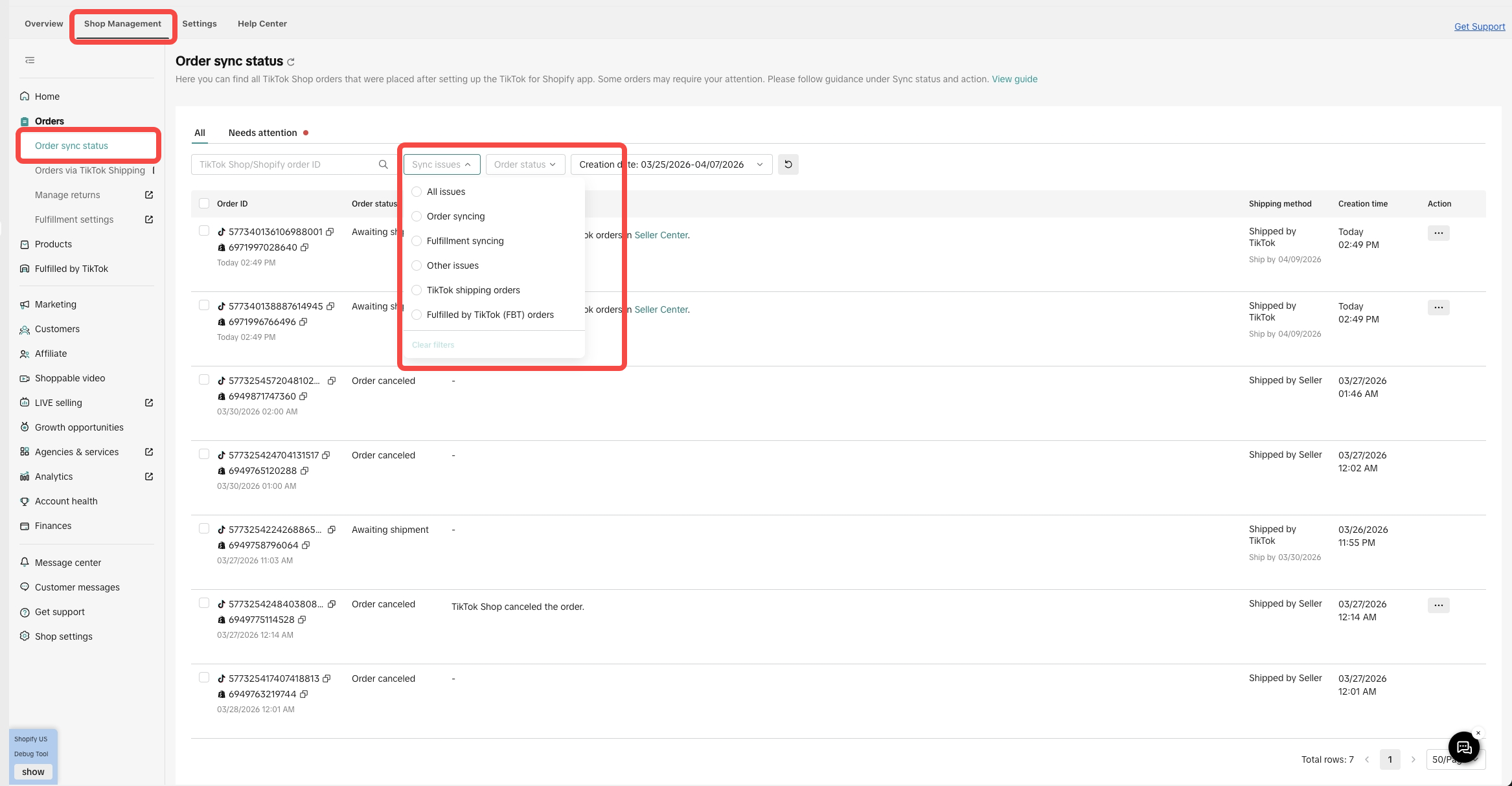
Task: Copy Shopify order ID 6949765120288
Action: (x=304, y=471)
